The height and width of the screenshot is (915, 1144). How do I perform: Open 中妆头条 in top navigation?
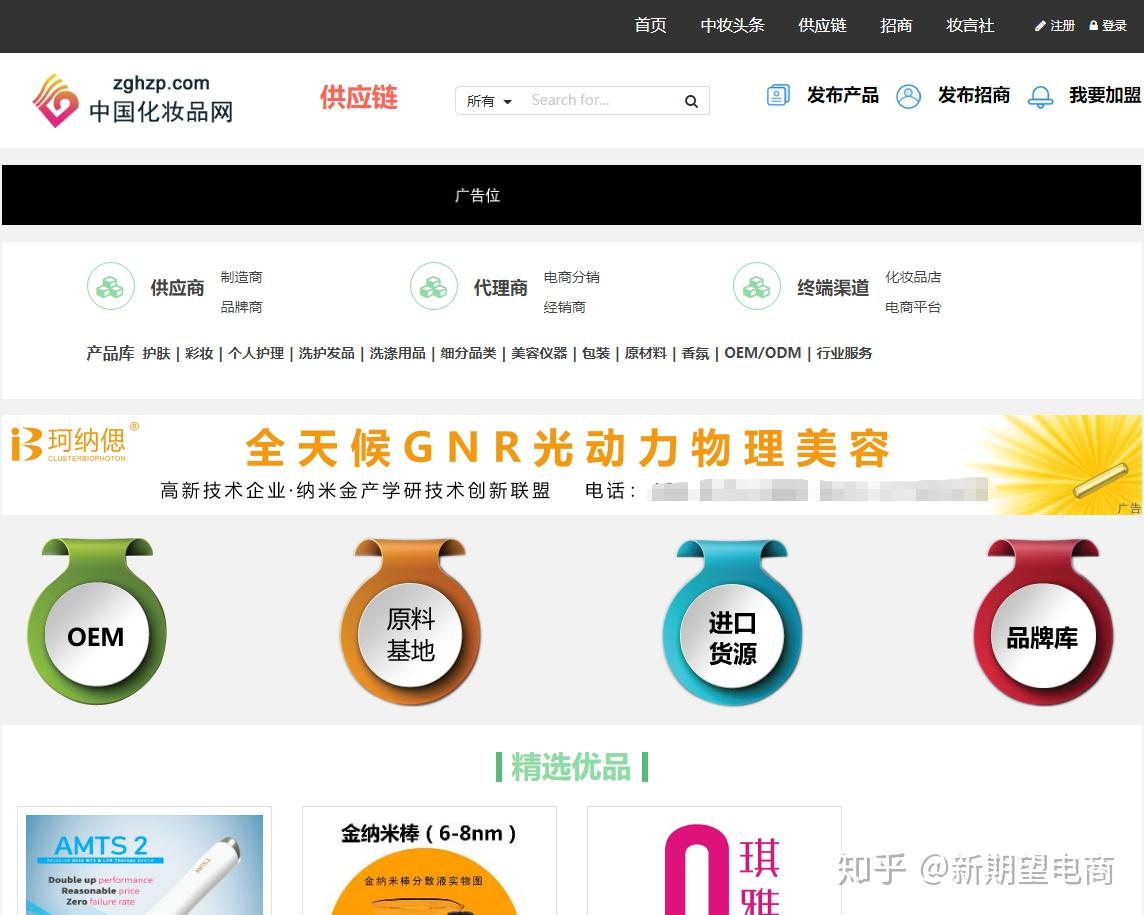tap(733, 26)
